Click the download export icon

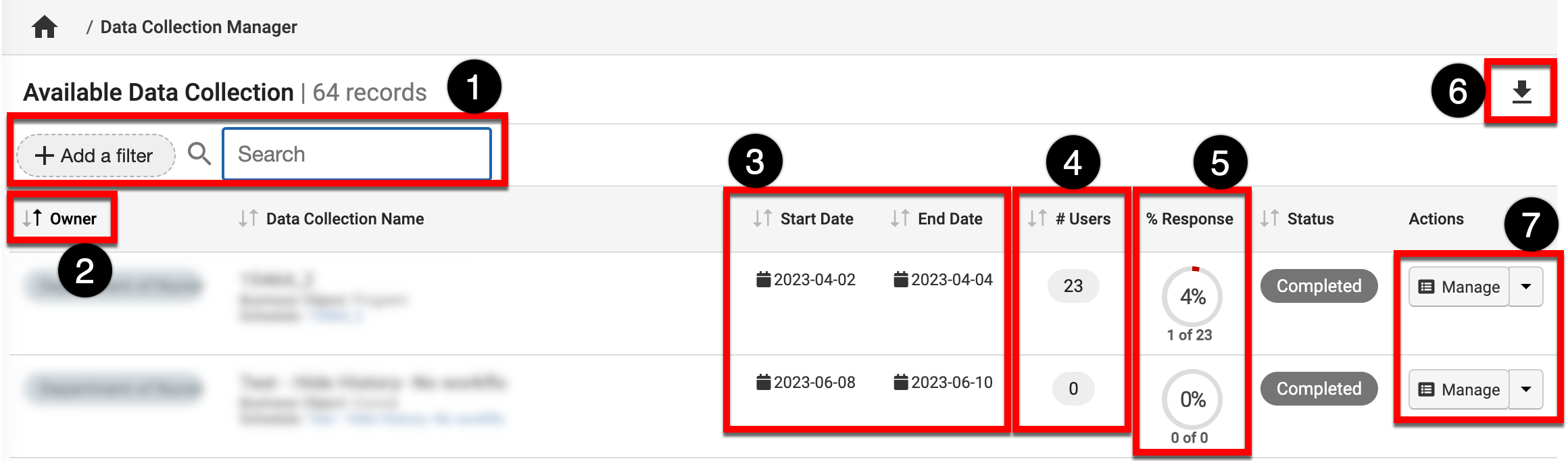1521,92
